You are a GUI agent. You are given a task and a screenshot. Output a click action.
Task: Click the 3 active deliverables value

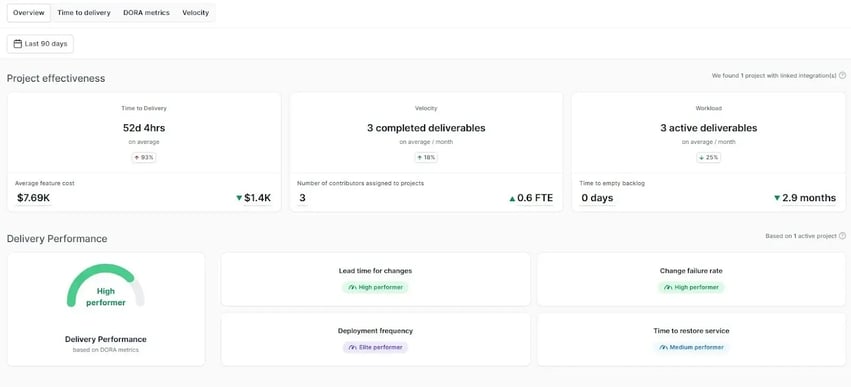708,128
